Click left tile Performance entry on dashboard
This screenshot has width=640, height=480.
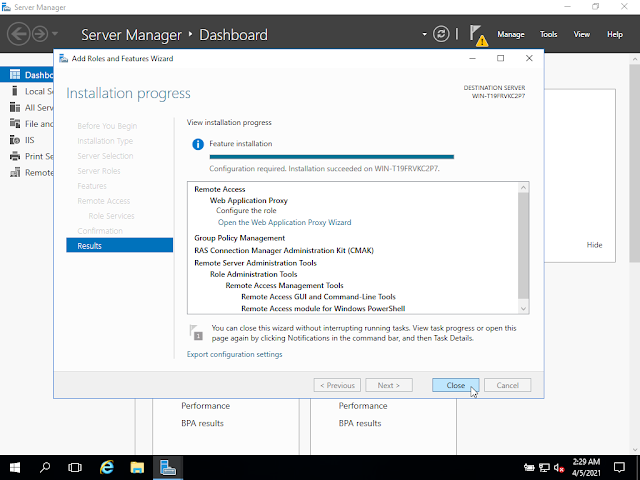[x=205, y=406]
